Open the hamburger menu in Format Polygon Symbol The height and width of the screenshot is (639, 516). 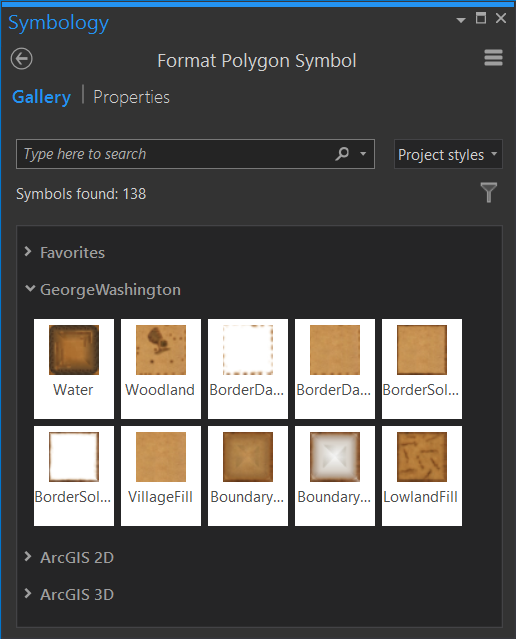click(x=493, y=58)
